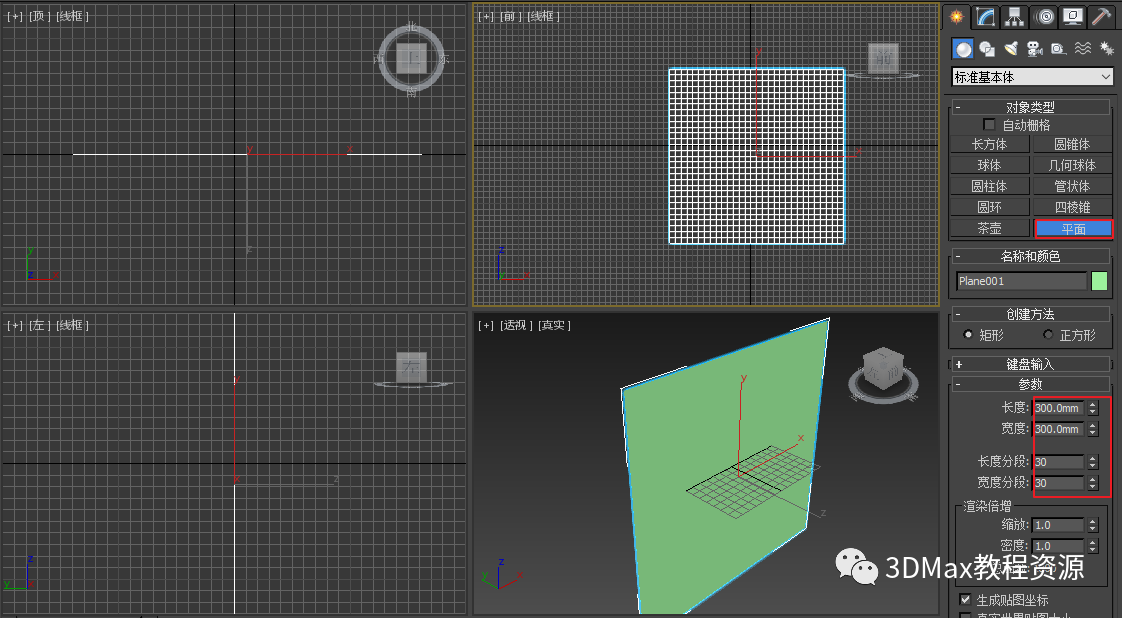Expand the 键盘输入 rollout
This screenshot has width=1122, height=618.
coord(1030,364)
